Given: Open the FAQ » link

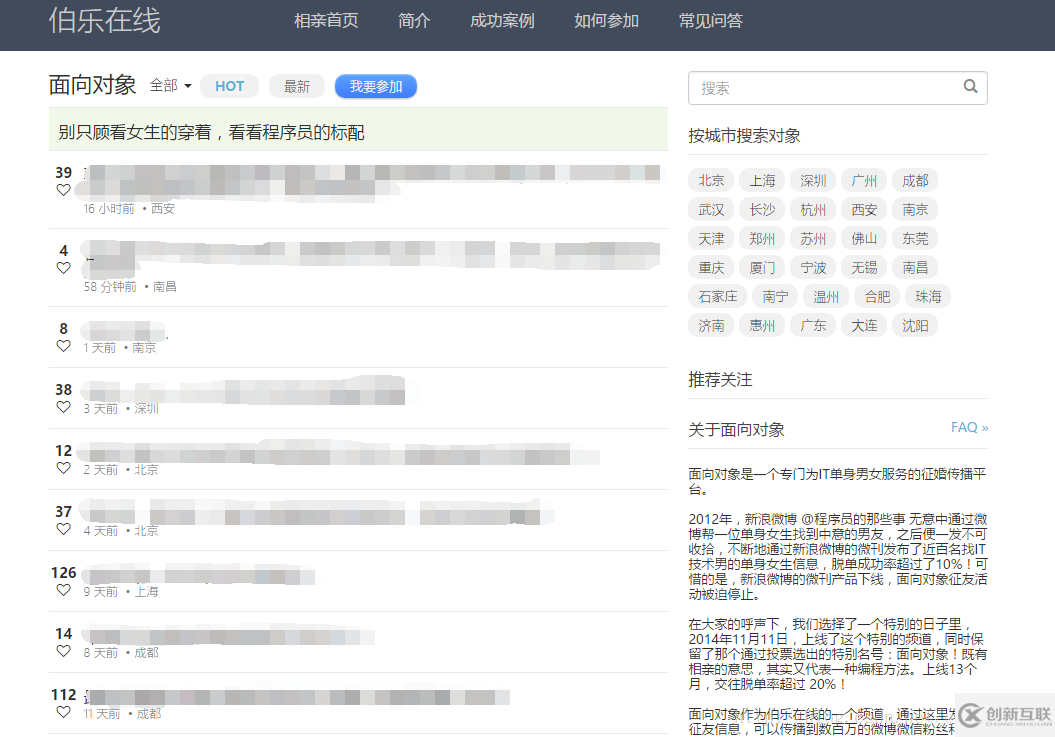Looking at the screenshot, I should click(x=970, y=427).
